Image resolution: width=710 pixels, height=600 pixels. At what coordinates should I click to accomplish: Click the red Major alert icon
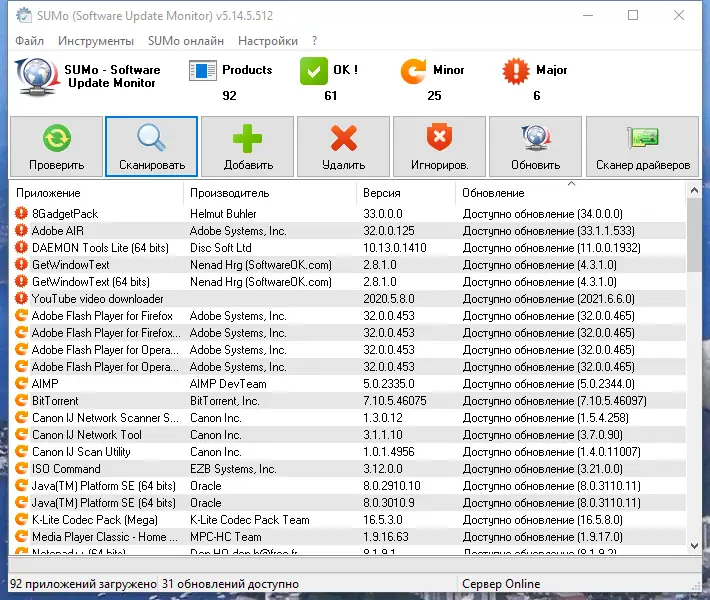tap(515, 71)
